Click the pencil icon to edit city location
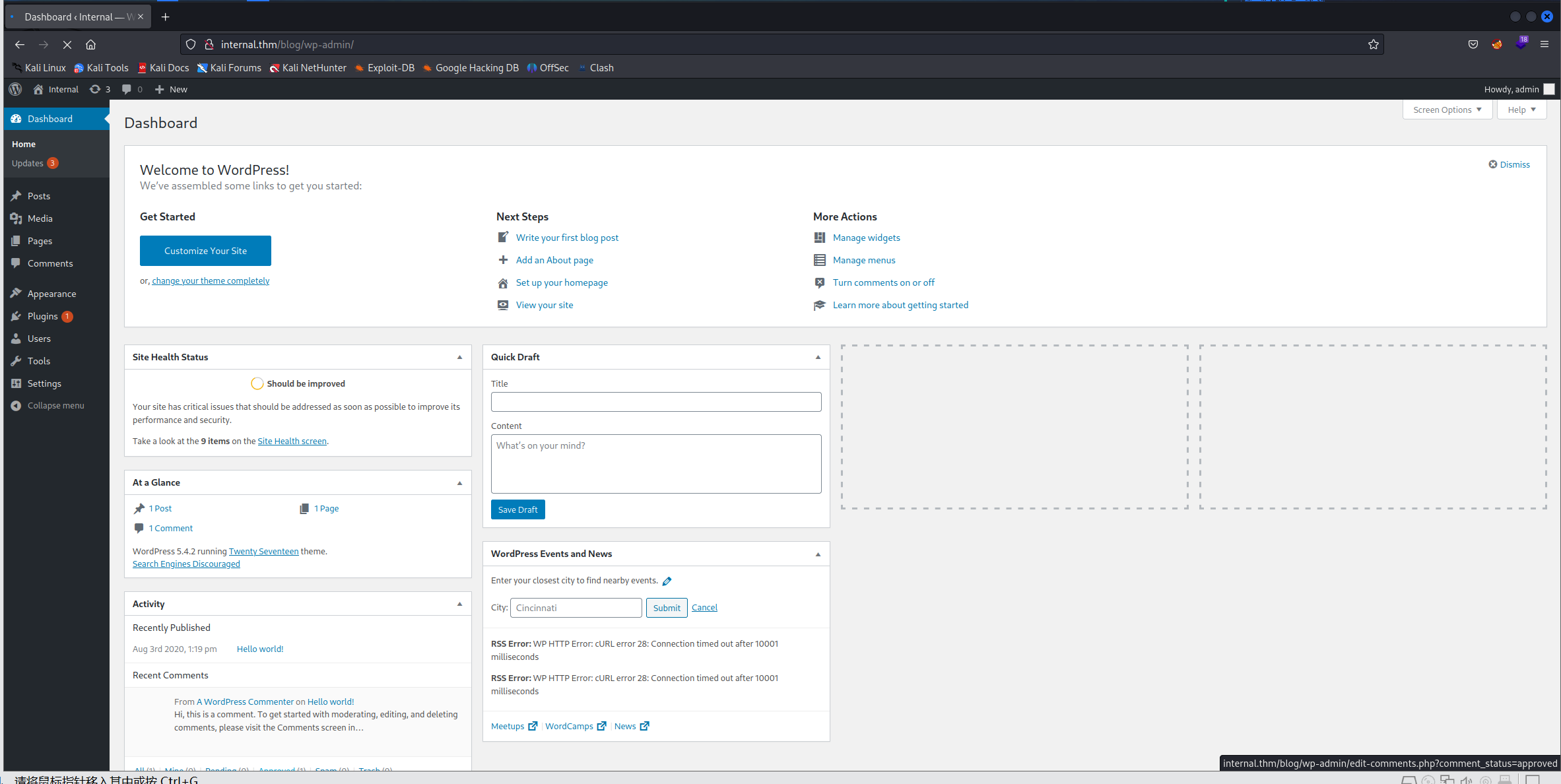Screen dimensions: 1561x784 click(x=667, y=581)
